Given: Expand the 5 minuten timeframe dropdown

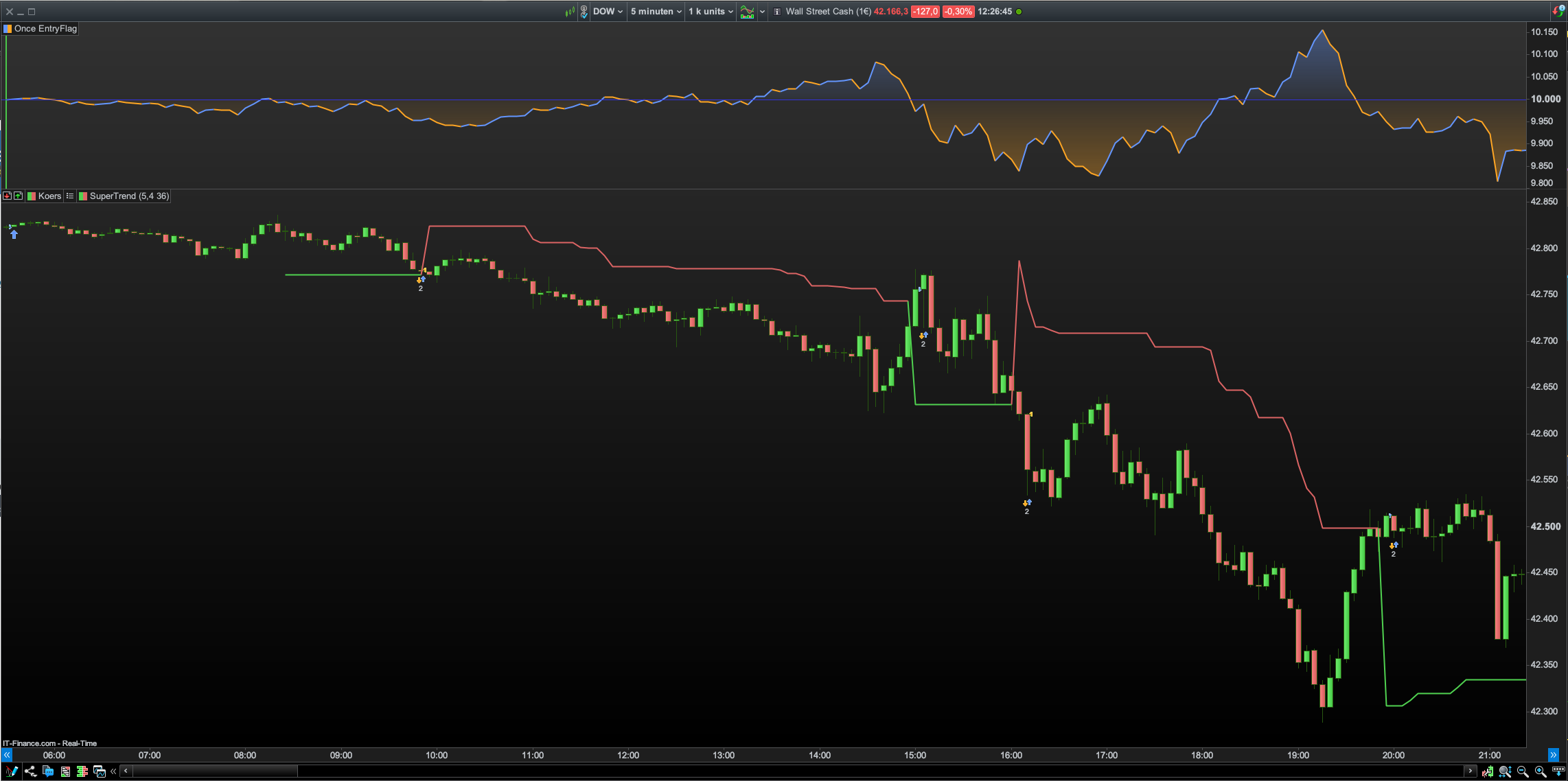Looking at the screenshot, I should pyautogui.click(x=656, y=12).
